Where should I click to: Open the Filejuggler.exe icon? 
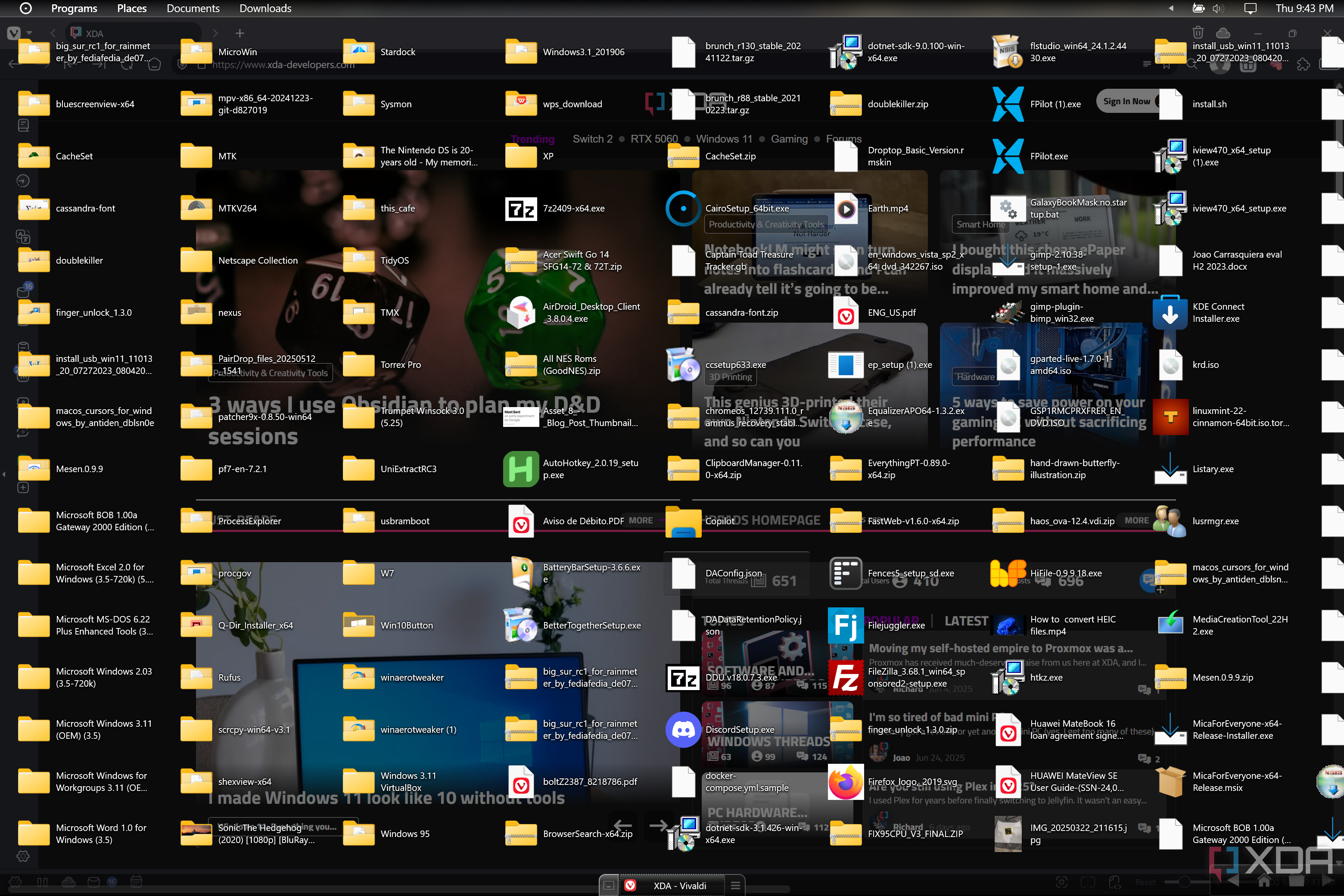point(845,625)
